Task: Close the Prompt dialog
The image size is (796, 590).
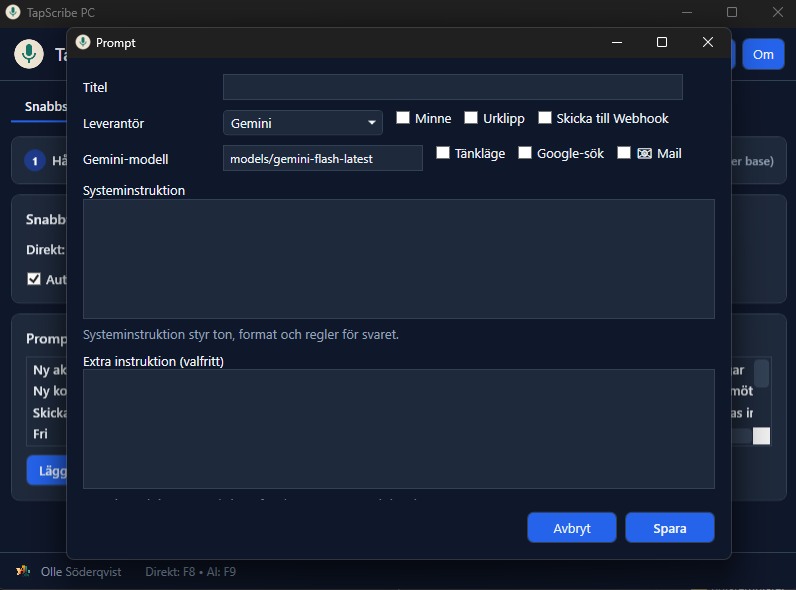Action: coord(708,42)
